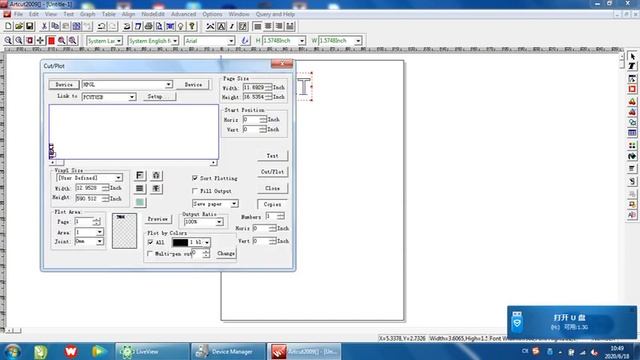The height and width of the screenshot is (360, 640).
Task: Toggle the Sort Plotting checkbox
Action: point(195,178)
